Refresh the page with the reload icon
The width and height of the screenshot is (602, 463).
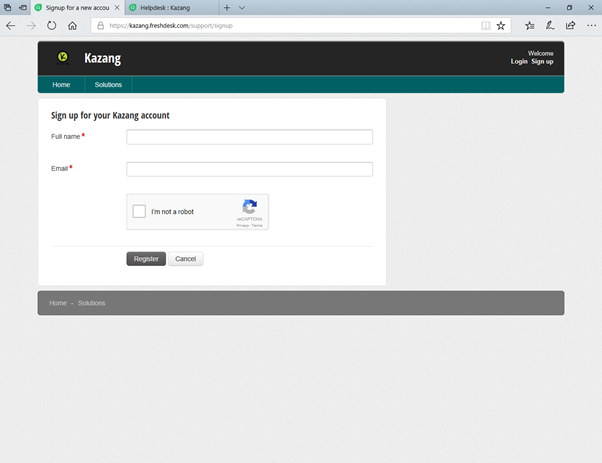coord(51,26)
